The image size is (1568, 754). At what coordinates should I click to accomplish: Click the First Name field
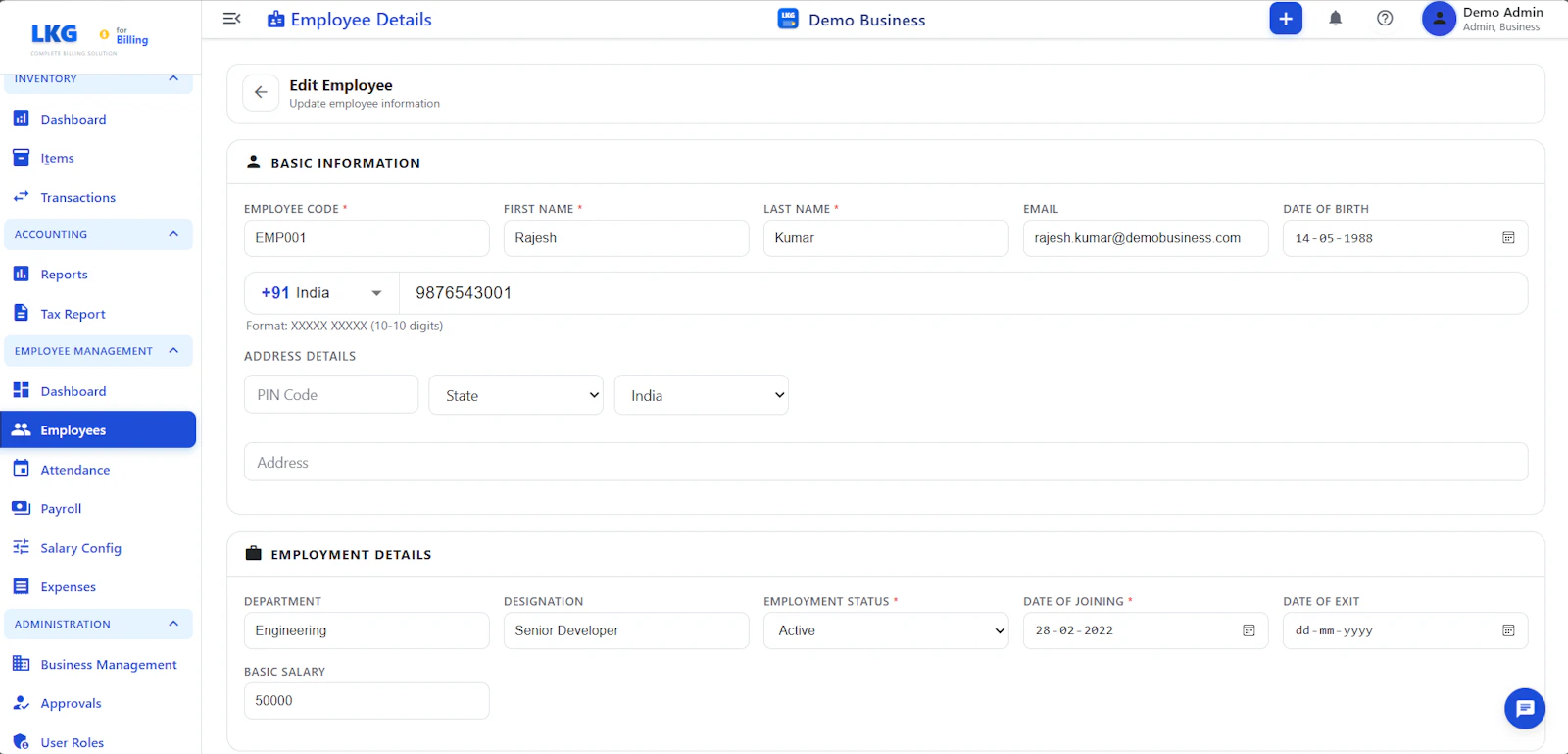[x=626, y=238]
